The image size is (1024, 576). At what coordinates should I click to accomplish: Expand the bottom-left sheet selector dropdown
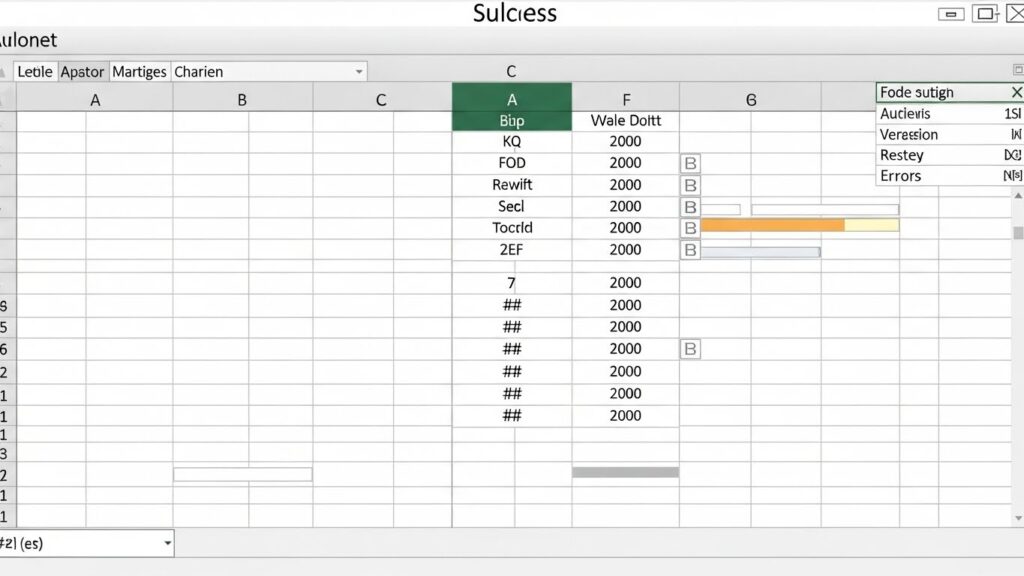(166, 543)
